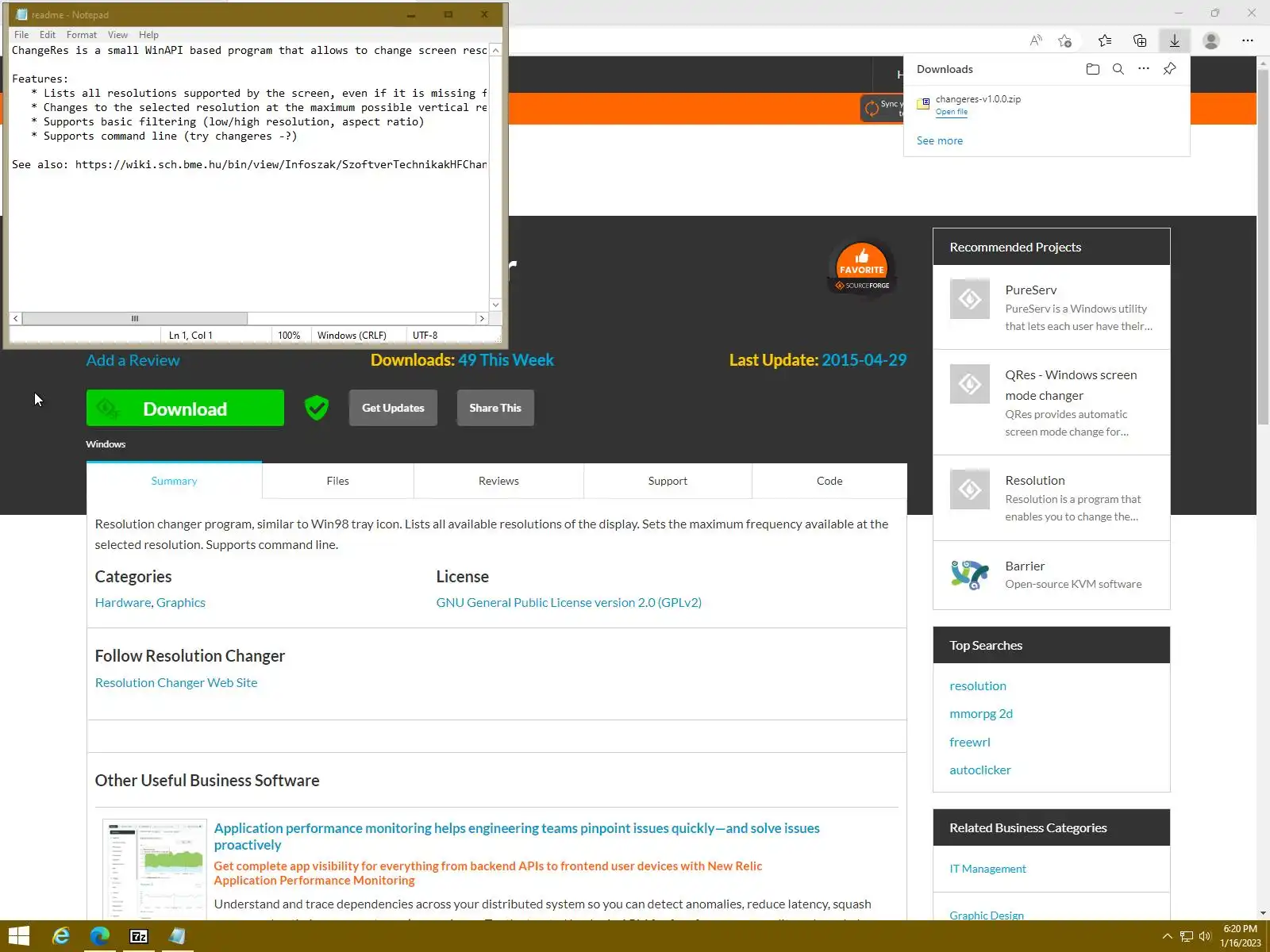
Task: Pin the Downloads panel
Action: coord(1170,69)
